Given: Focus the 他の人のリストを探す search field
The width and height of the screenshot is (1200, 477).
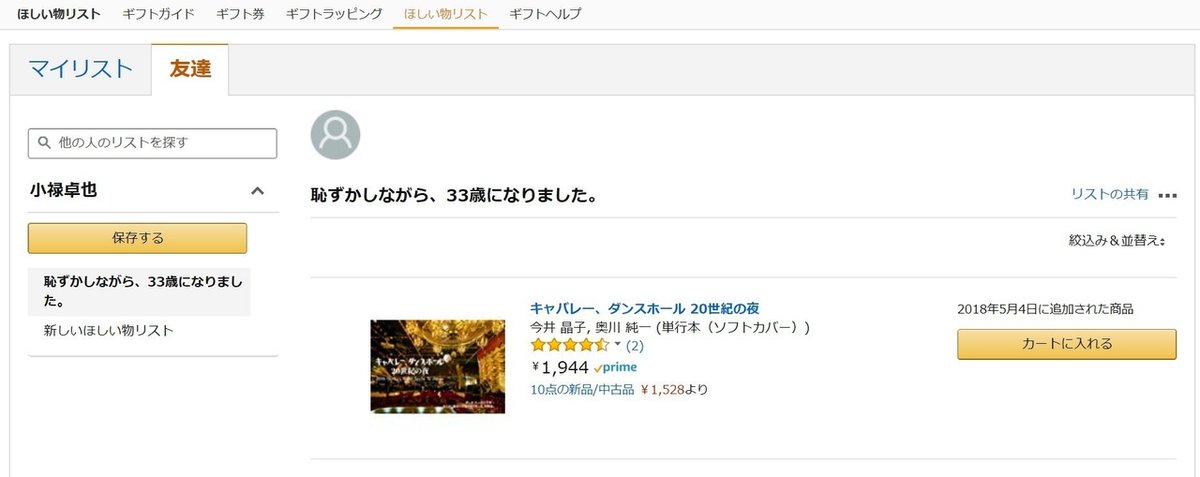Looking at the screenshot, I should pyautogui.click(x=152, y=143).
